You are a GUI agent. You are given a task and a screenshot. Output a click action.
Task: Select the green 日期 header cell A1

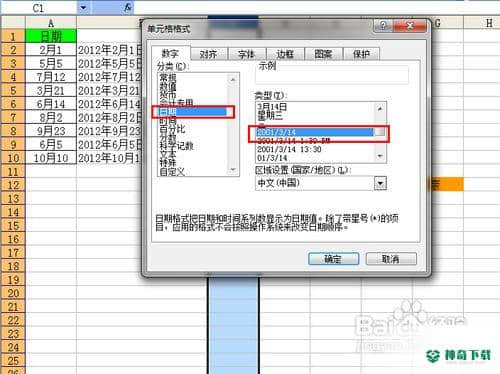click(51, 36)
